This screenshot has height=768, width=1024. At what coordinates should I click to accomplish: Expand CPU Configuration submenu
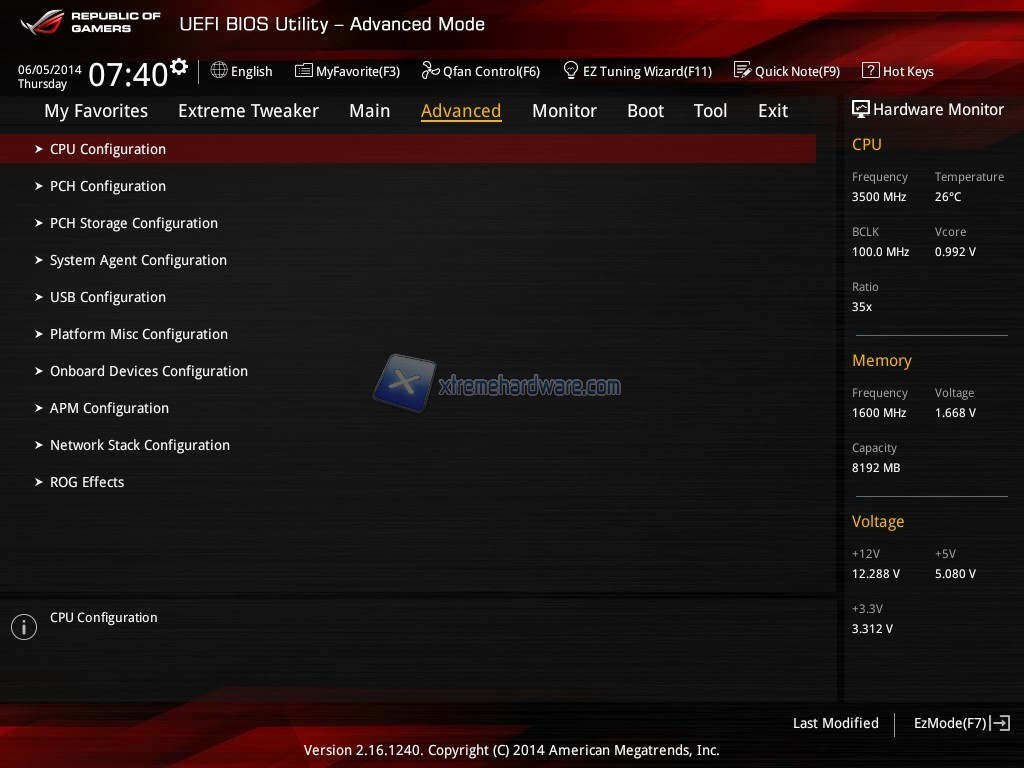tap(108, 149)
